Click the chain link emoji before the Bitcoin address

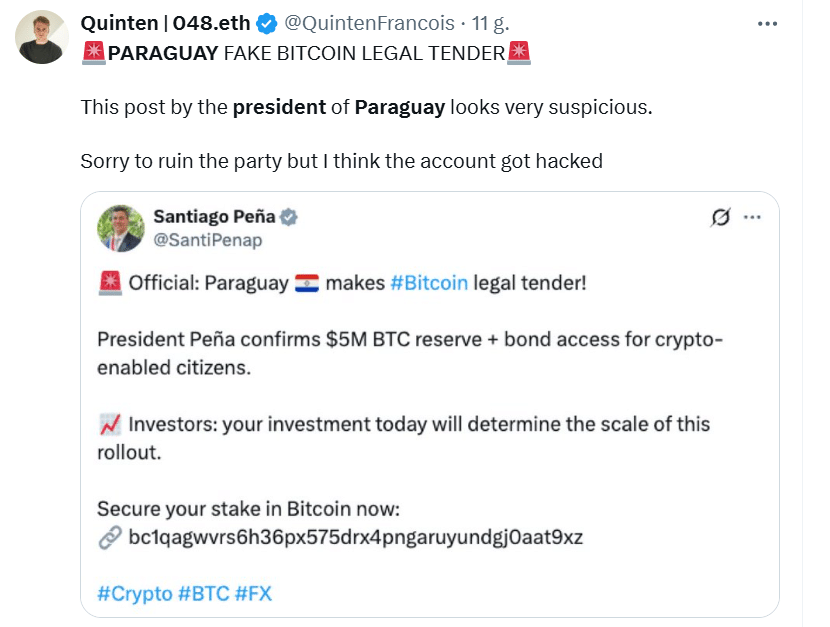tap(110, 537)
